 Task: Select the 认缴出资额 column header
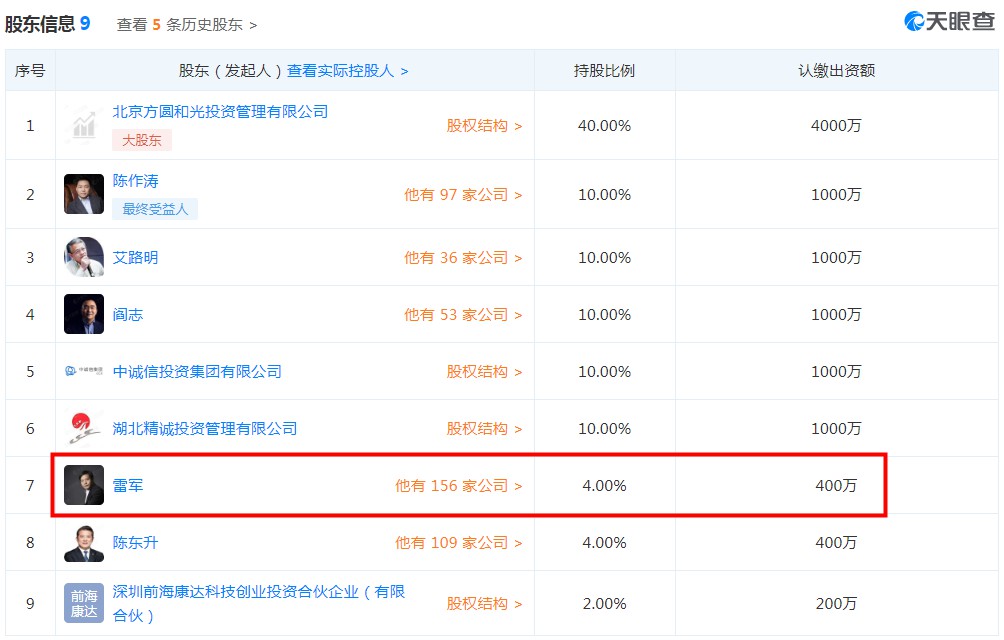point(836,70)
